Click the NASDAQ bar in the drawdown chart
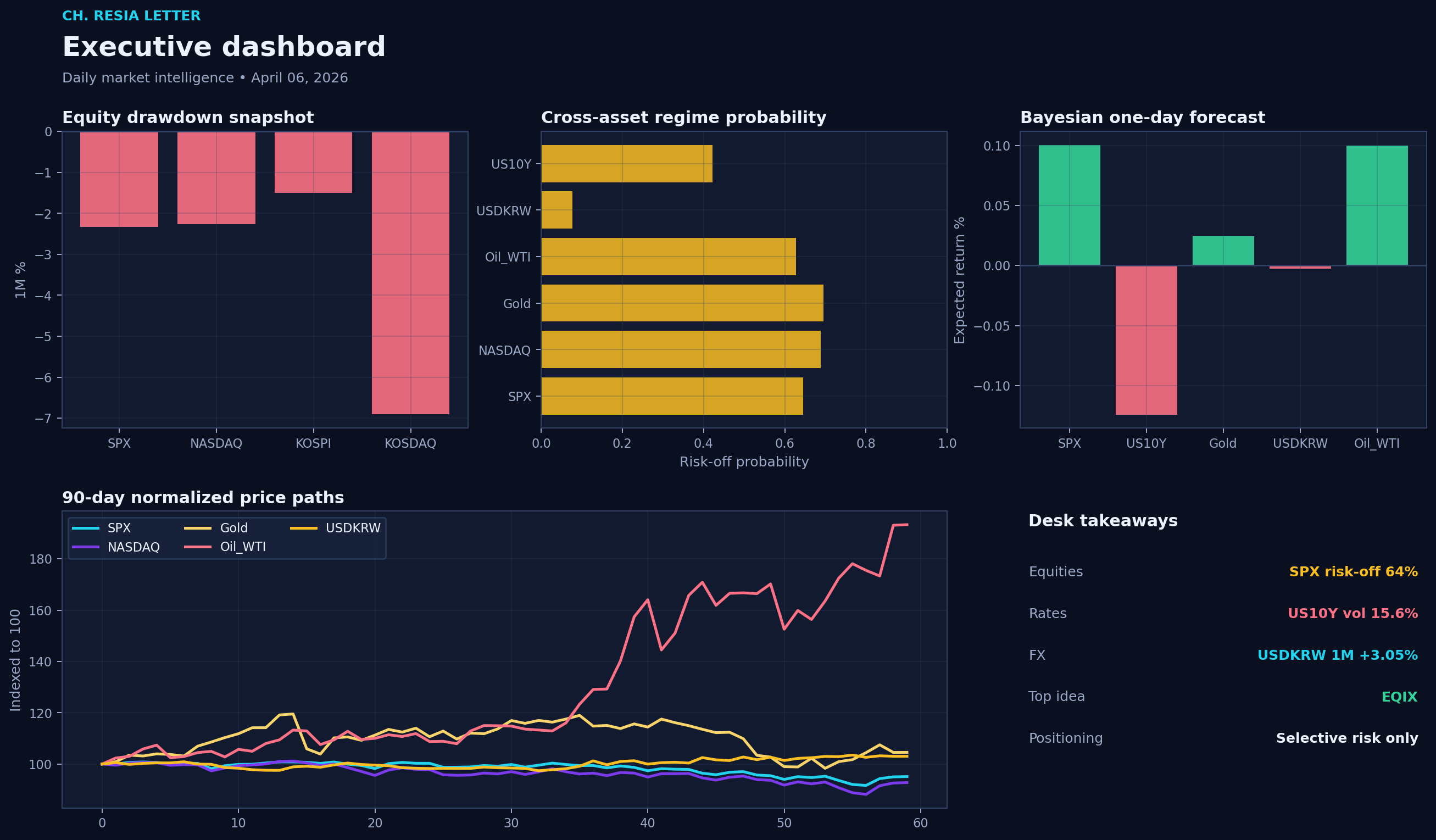This screenshot has height=840, width=1436. pos(216,178)
